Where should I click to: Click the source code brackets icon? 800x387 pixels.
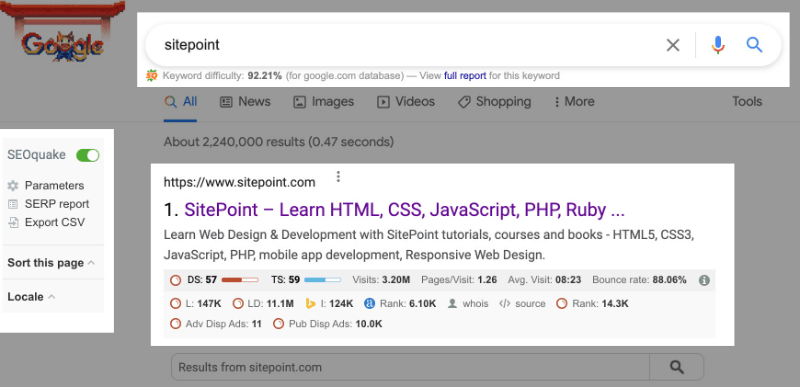coord(505,304)
